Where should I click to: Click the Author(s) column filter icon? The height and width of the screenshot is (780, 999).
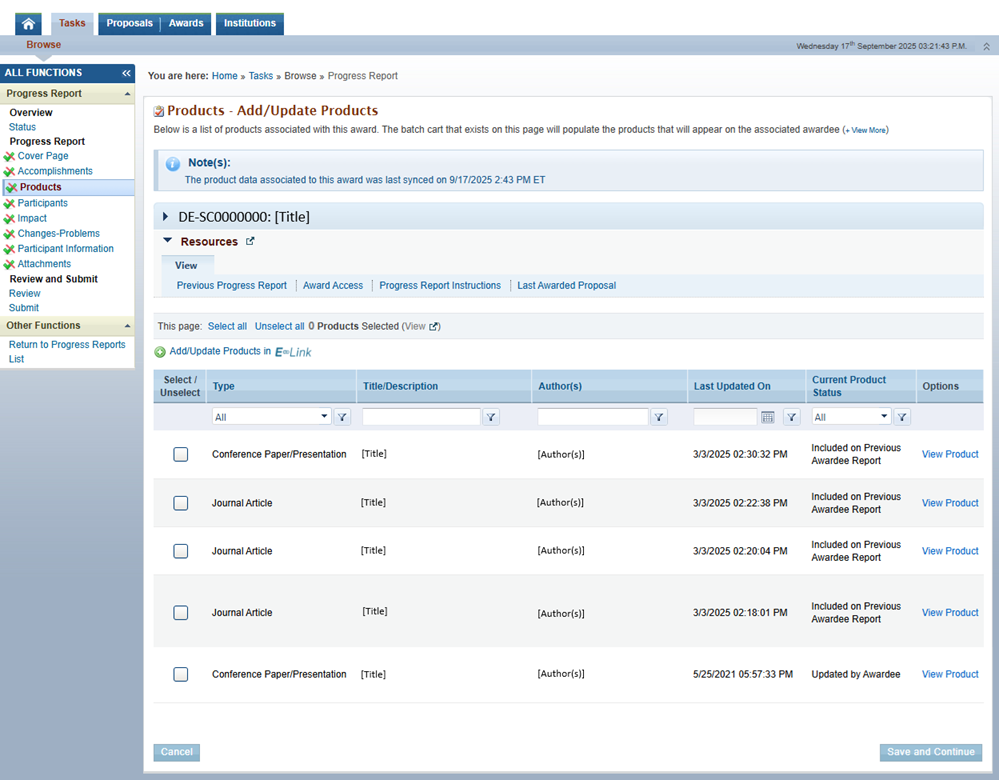[659, 417]
